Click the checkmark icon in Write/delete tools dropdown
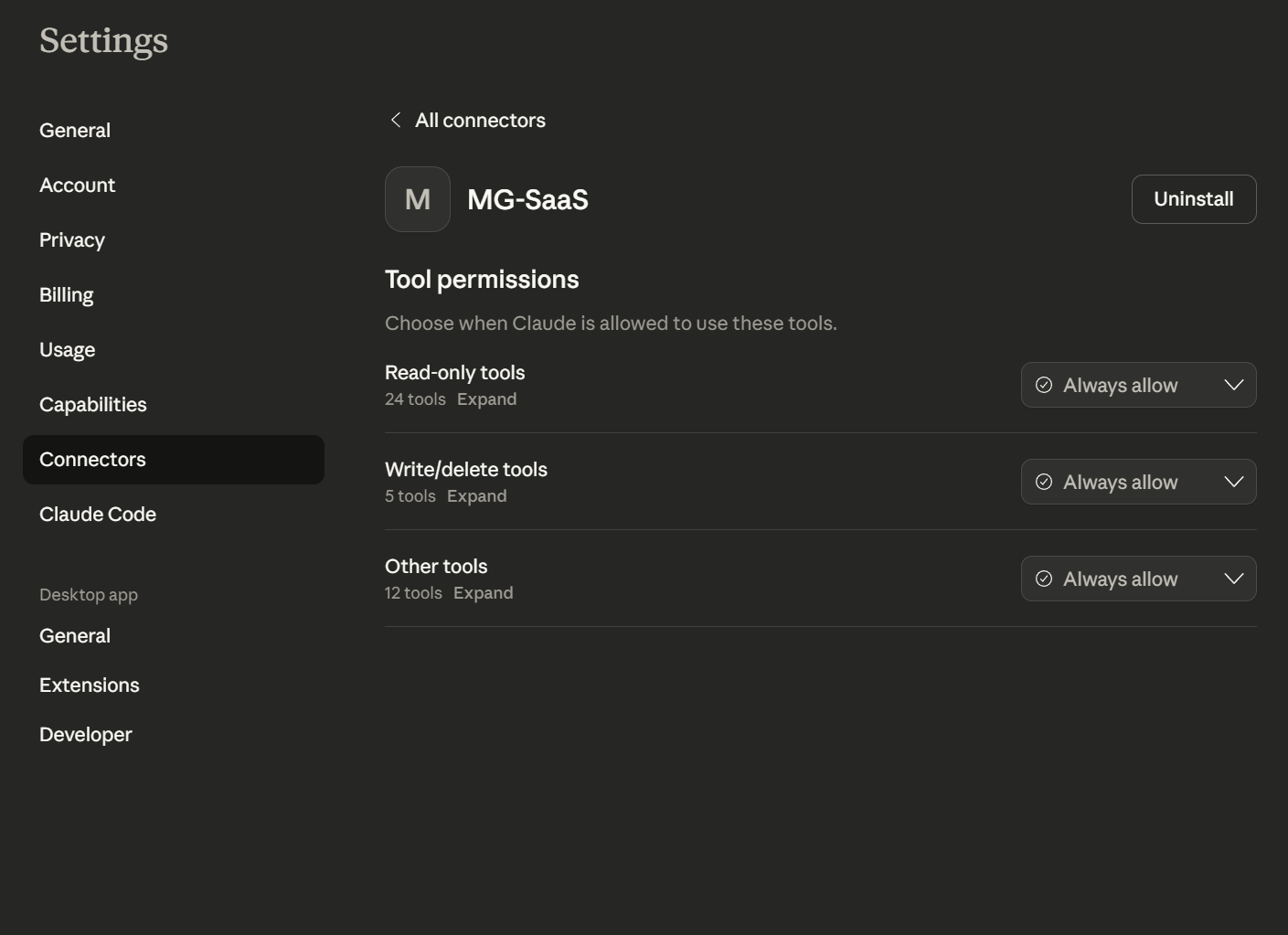Image resolution: width=1288 pixels, height=935 pixels. (1045, 482)
